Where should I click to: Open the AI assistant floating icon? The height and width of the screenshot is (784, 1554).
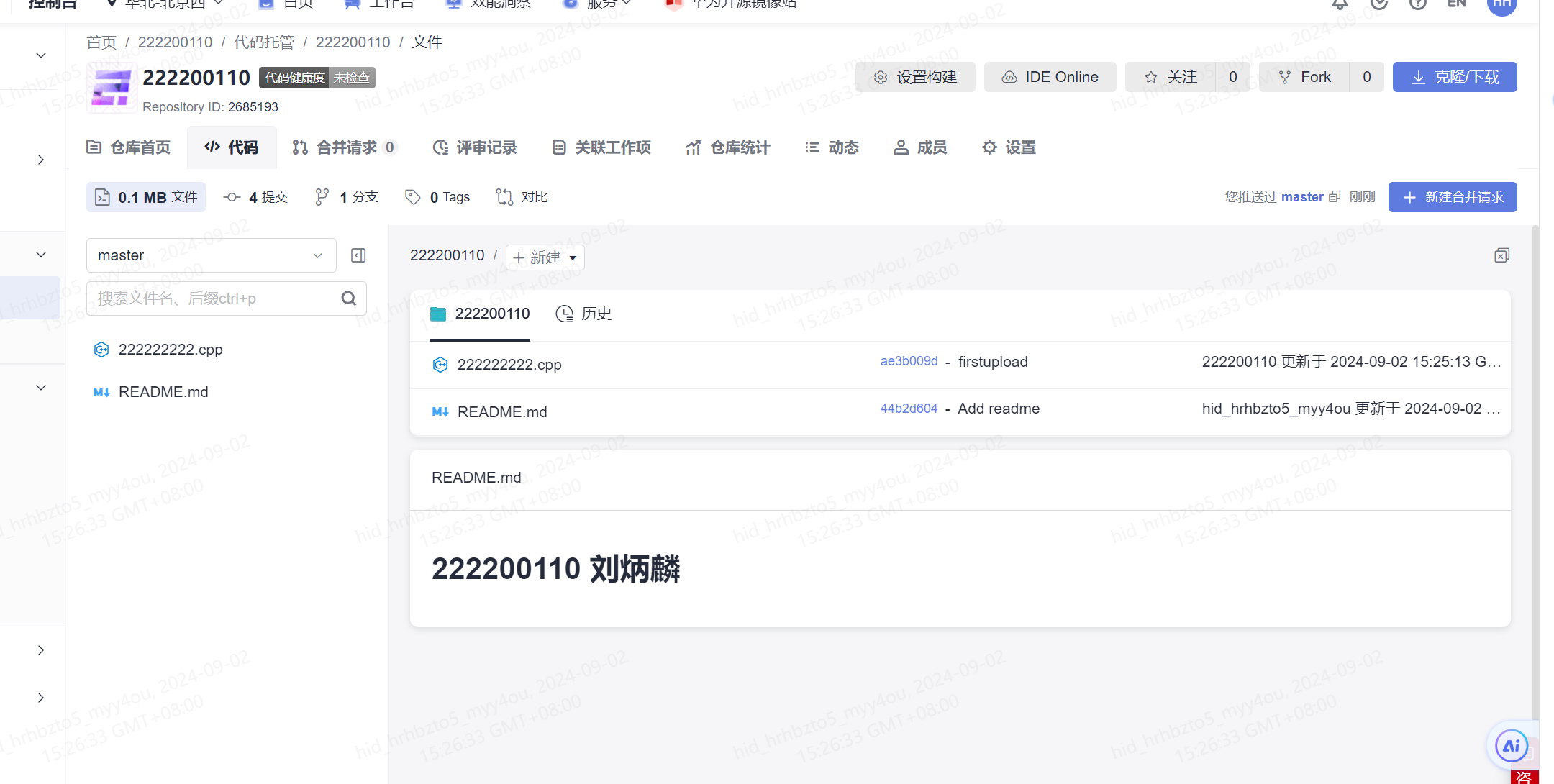pos(1511,746)
